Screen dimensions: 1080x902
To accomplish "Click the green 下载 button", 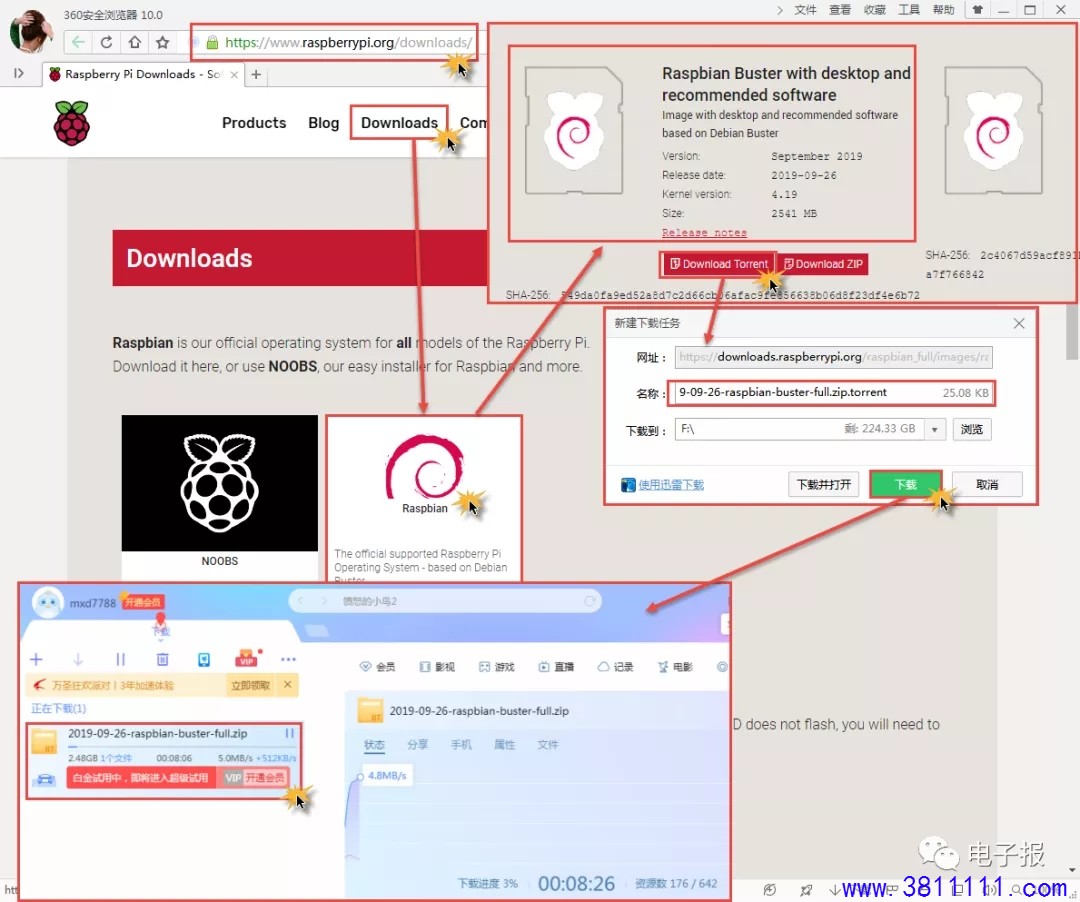I will tap(906, 485).
